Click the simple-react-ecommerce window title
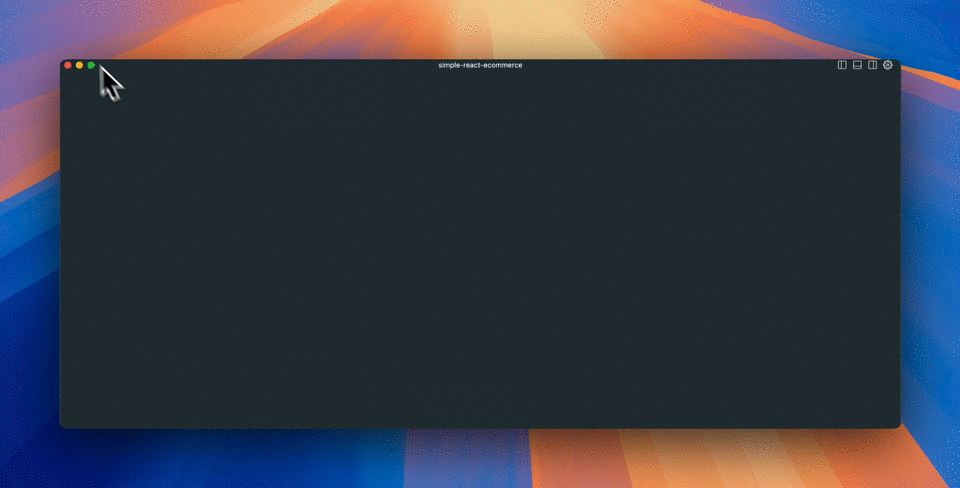The width and height of the screenshot is (960, 488). click(x=480, y=65)
